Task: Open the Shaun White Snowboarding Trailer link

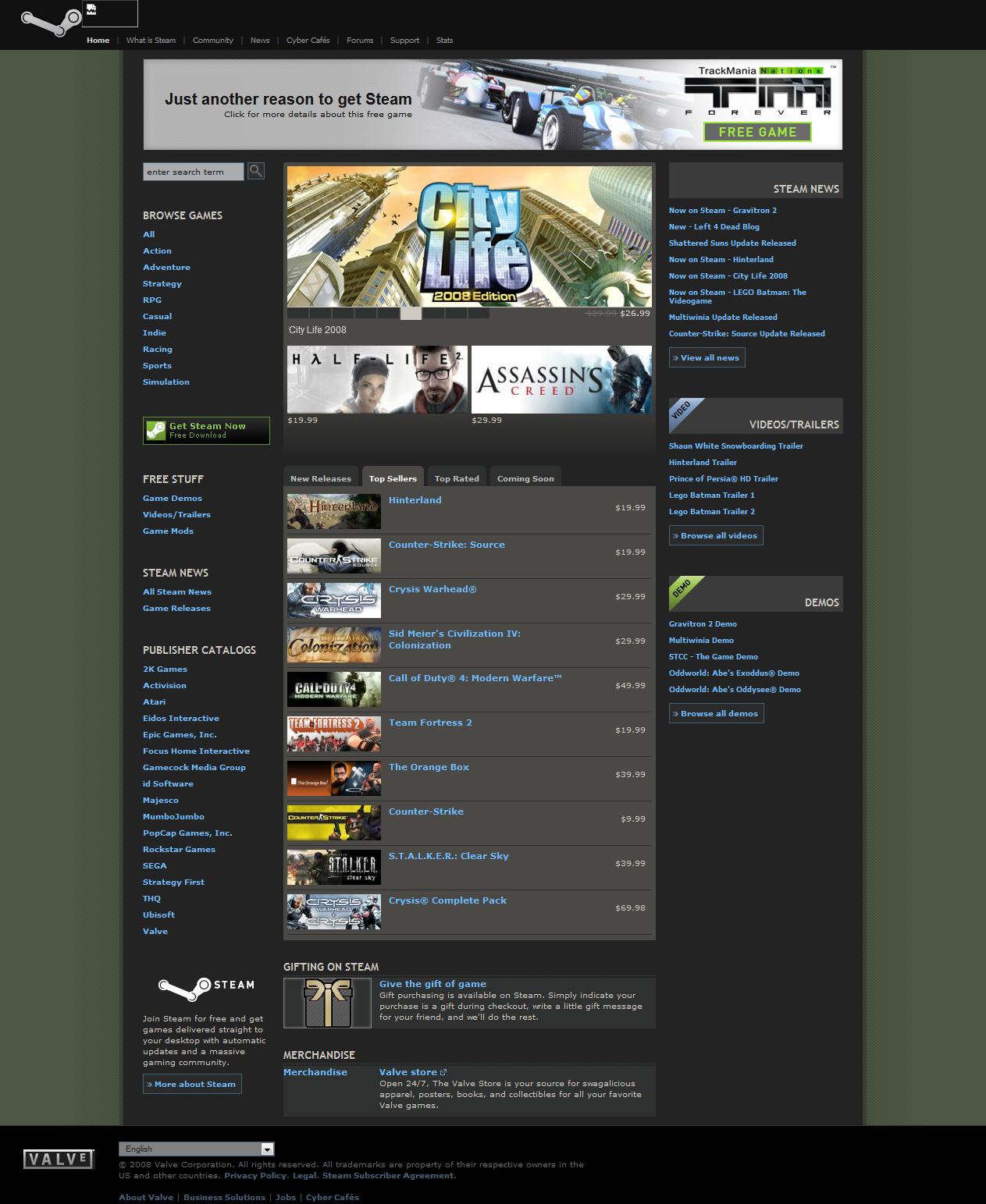Action: click(x=736, y=446)
